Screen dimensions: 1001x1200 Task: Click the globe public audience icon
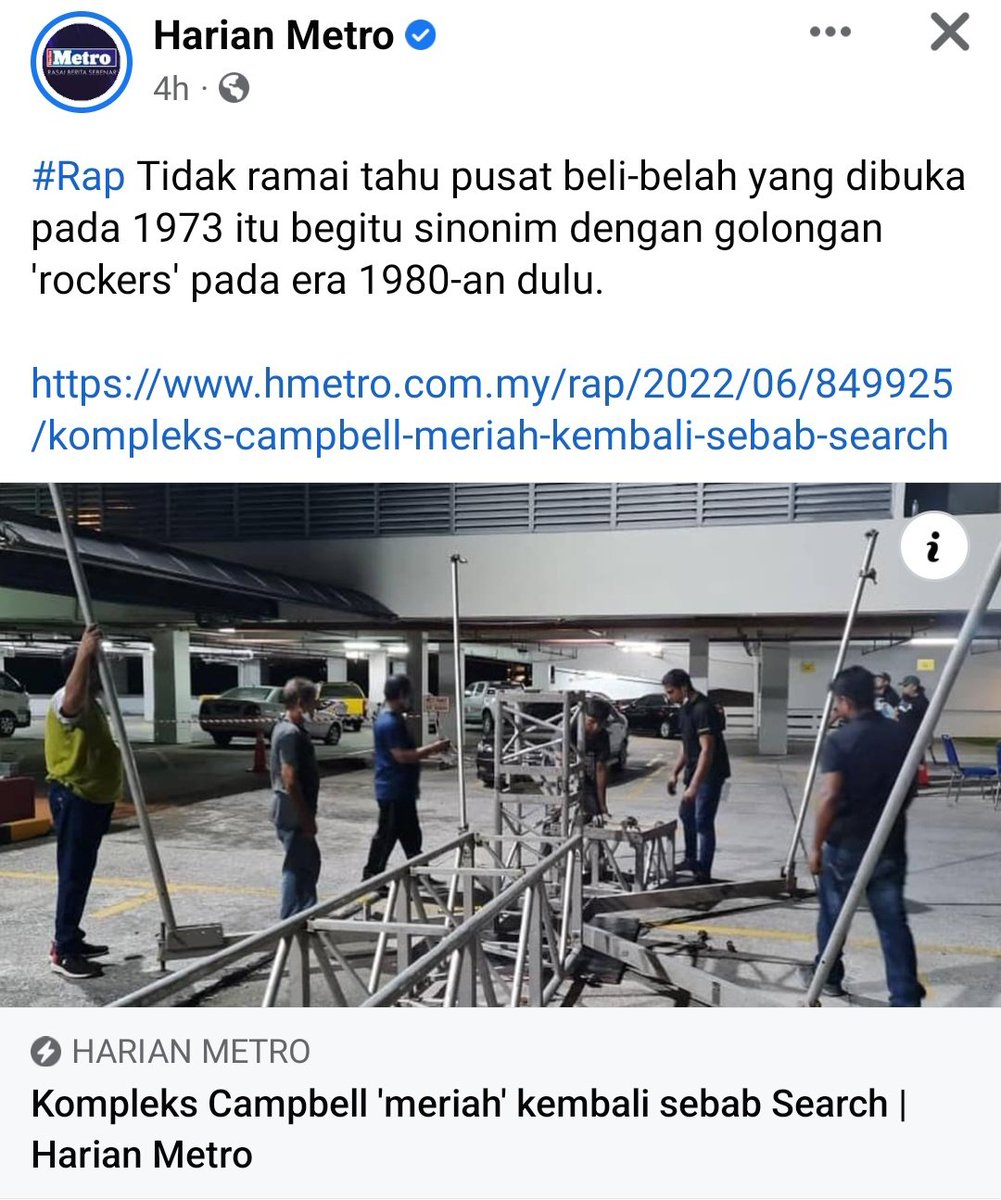(x=233, y=89)
